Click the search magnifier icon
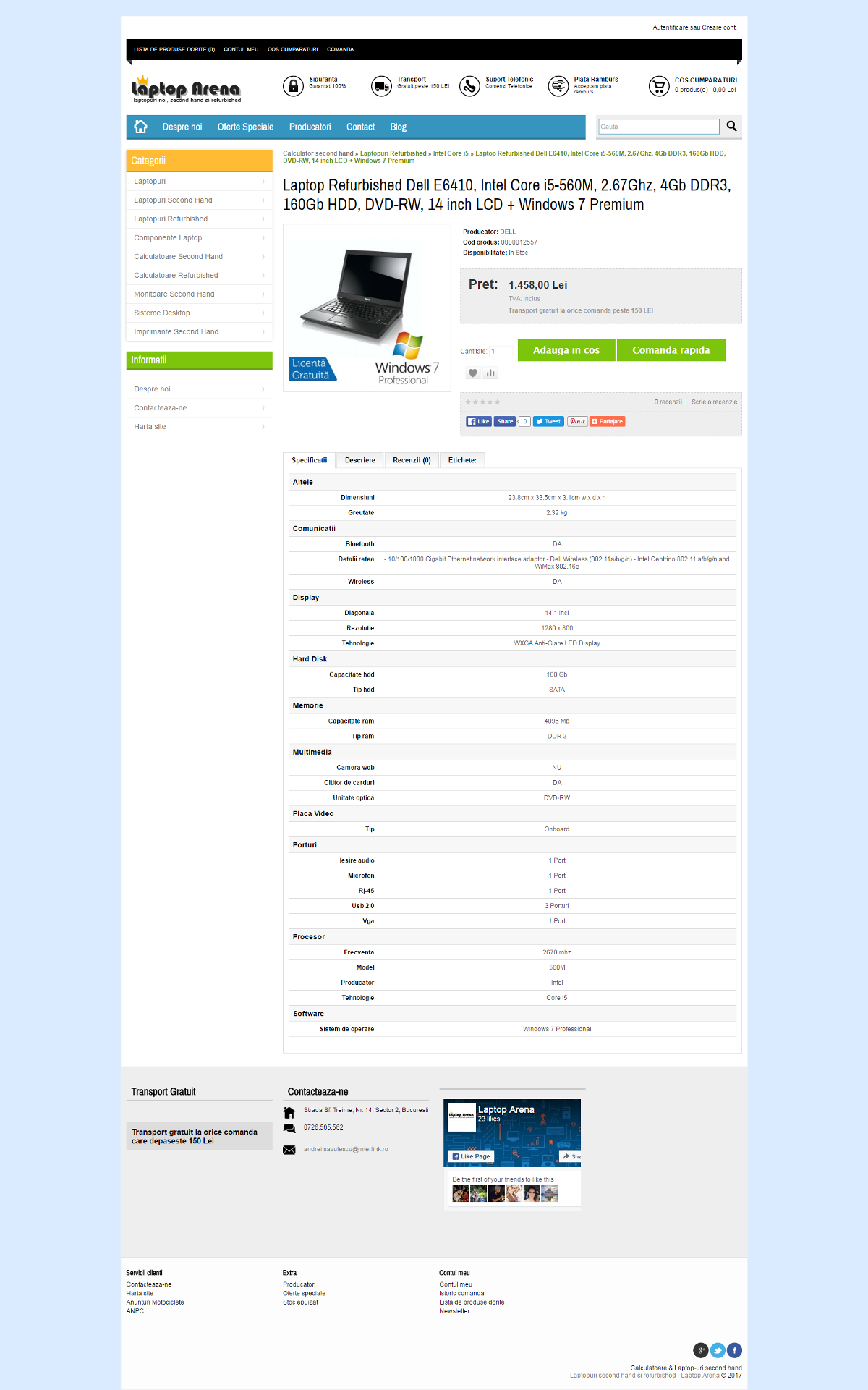The width and height of the screenshot is (868, 1390). 731,126
